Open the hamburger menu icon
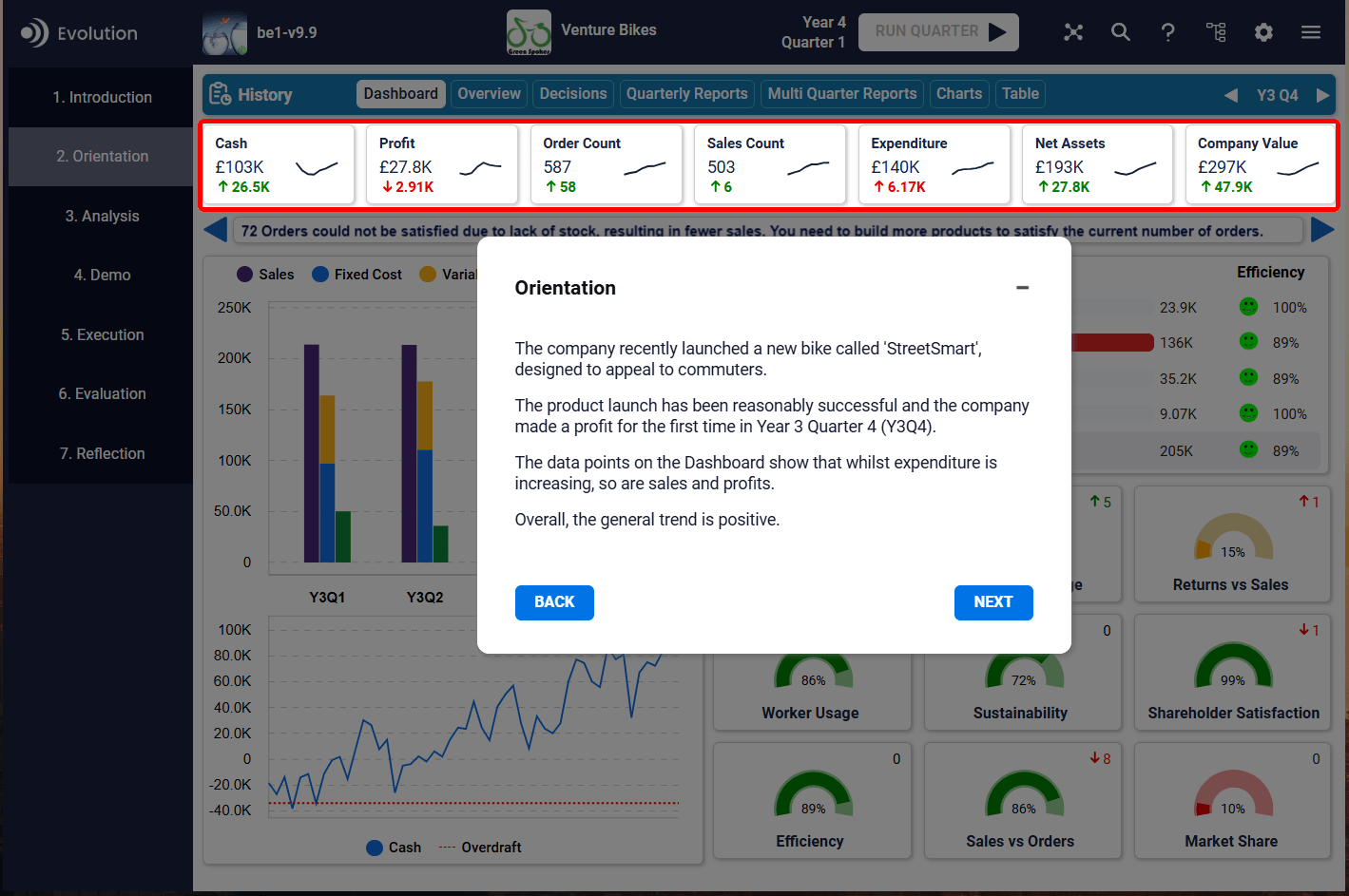The width and height of the screenshot is (1349, 896). [1311, 32]
